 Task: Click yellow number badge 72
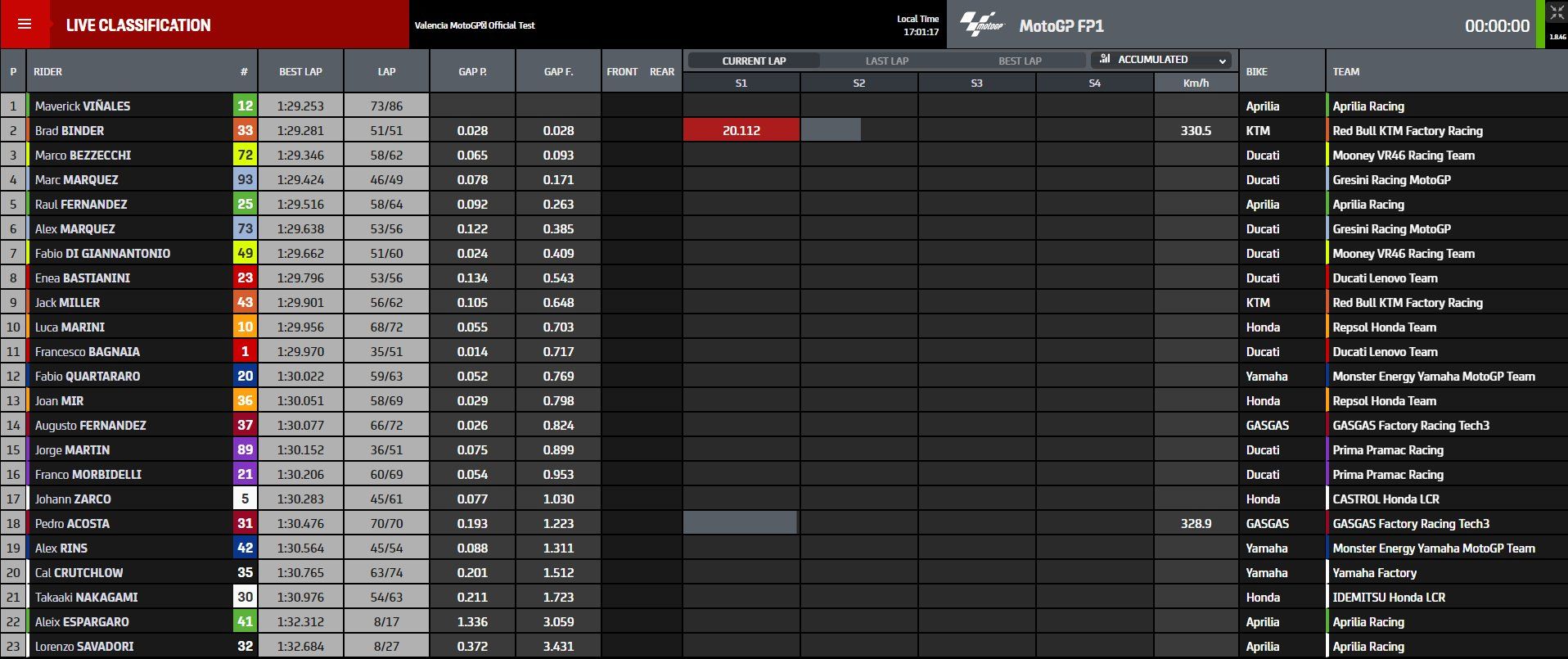click(x=245, y=155)
